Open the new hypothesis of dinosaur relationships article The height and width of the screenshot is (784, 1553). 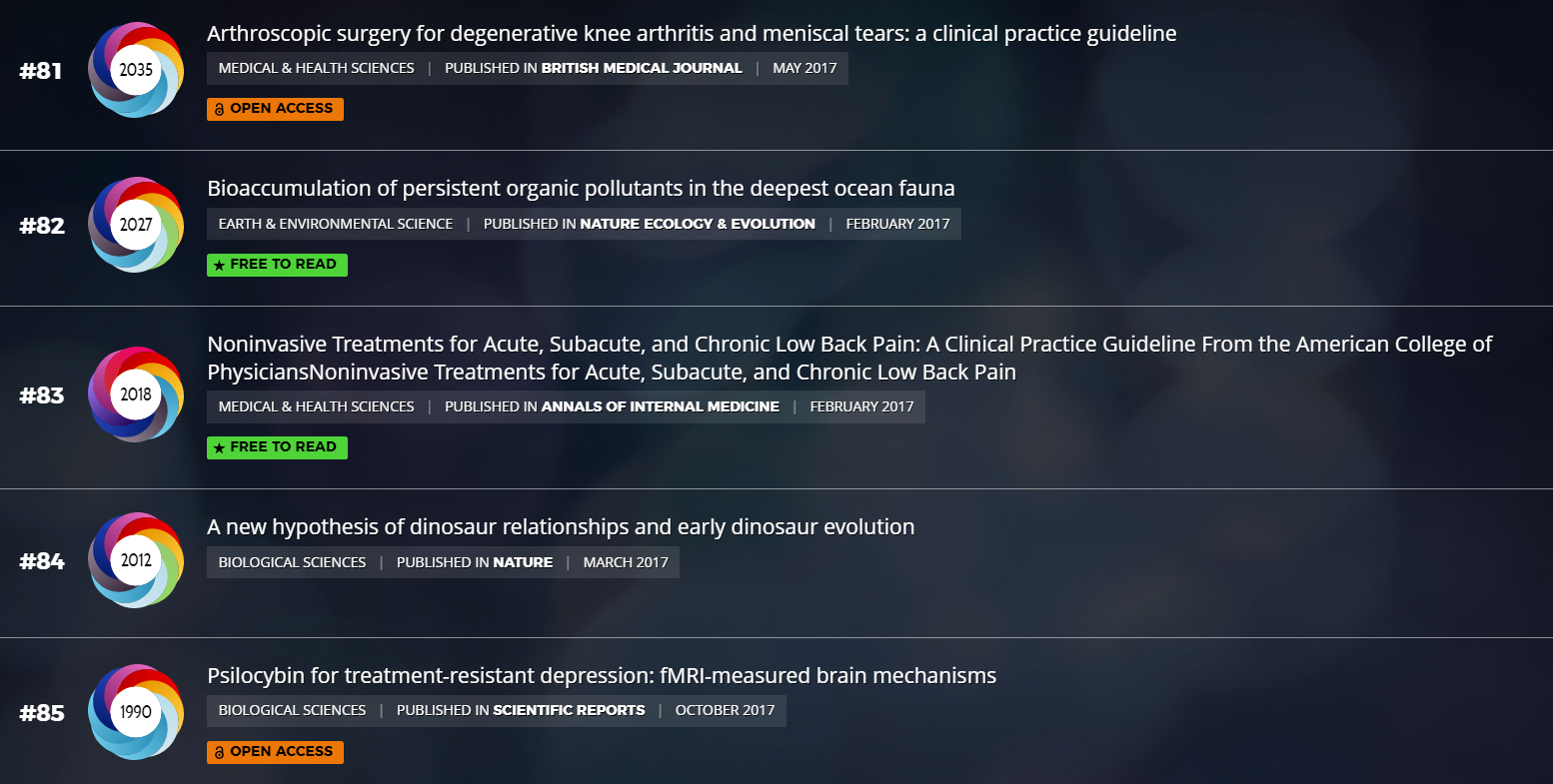click(561, 527)
